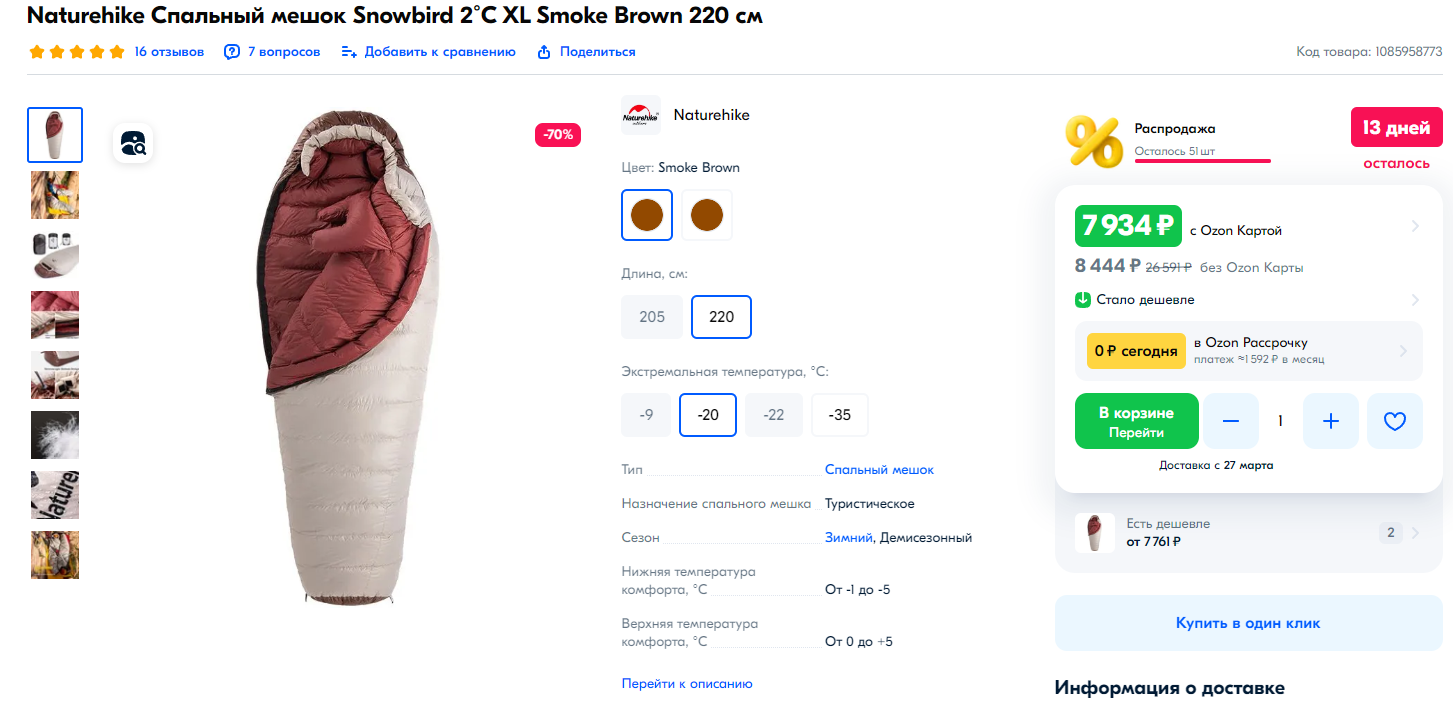Open the 16 отзывов reviews link
This screenshot has height=712, width=1453.
(x=169, y=52)
